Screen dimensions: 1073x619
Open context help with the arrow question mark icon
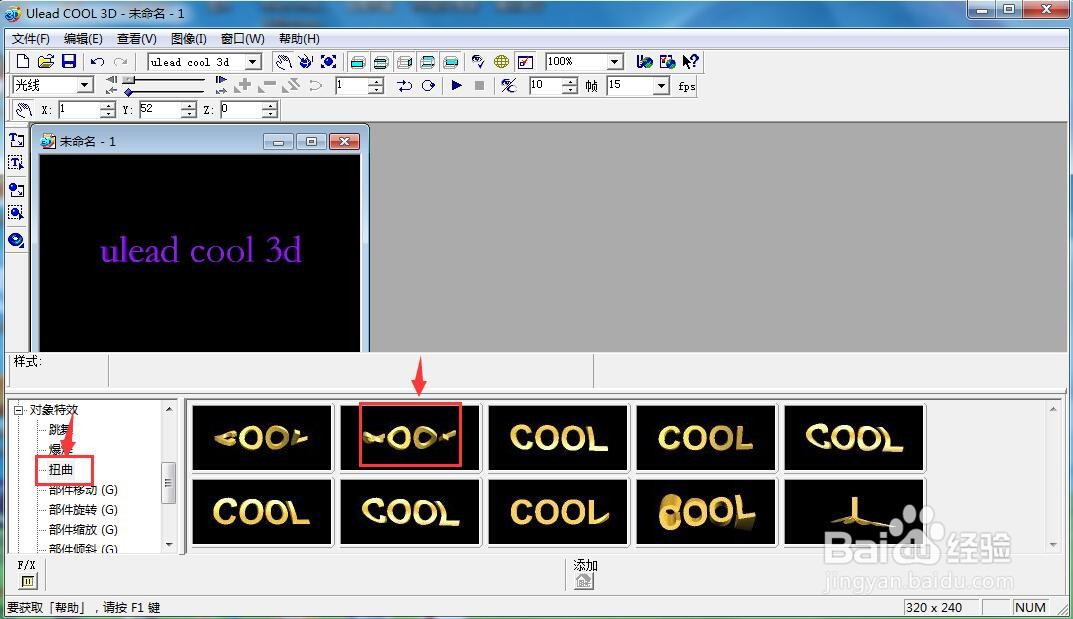click(x=690, y=62)
